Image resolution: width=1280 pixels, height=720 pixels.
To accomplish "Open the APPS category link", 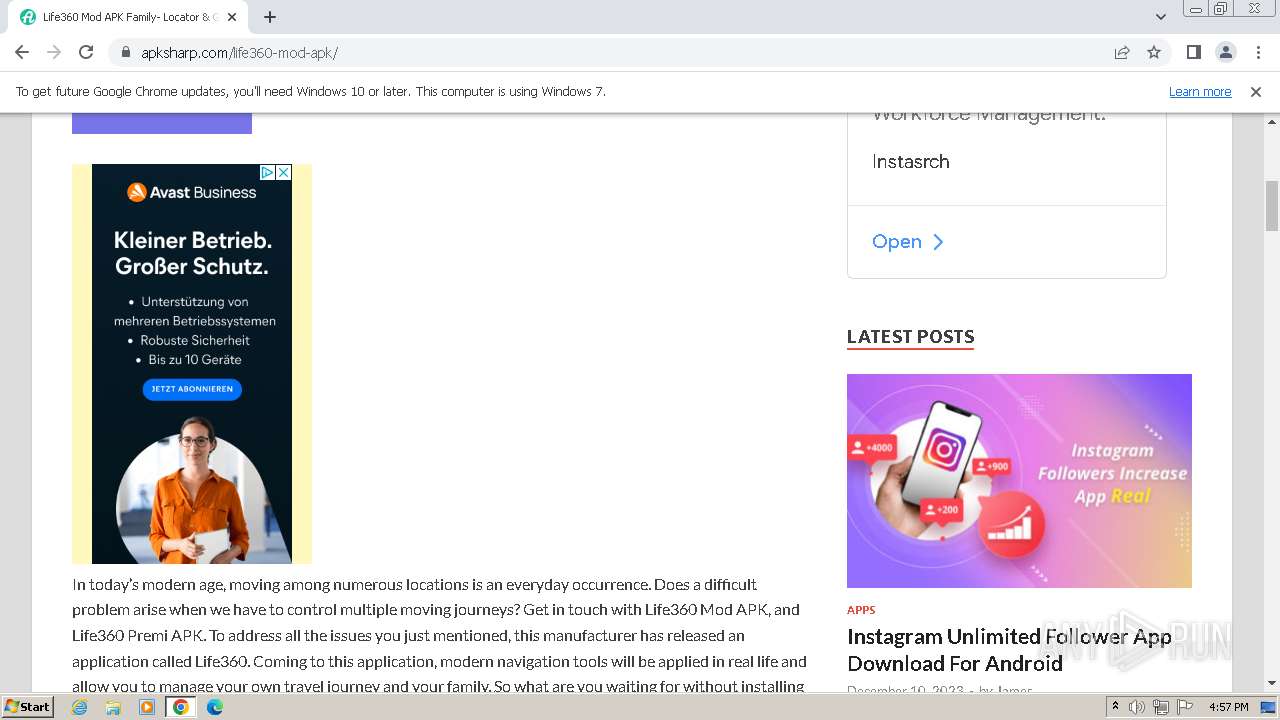I will 861,610.
